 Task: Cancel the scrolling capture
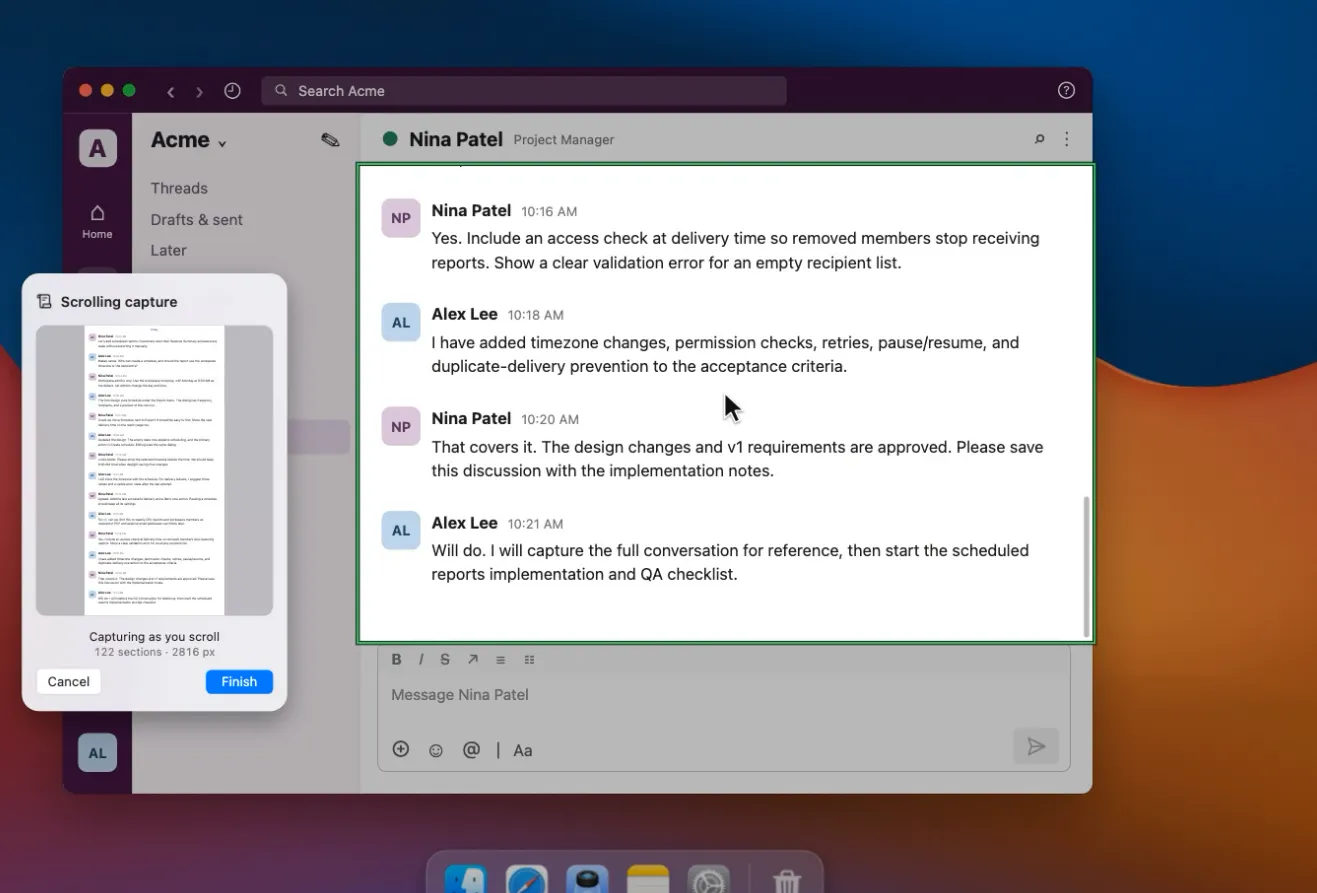click(x=68, y=681)
